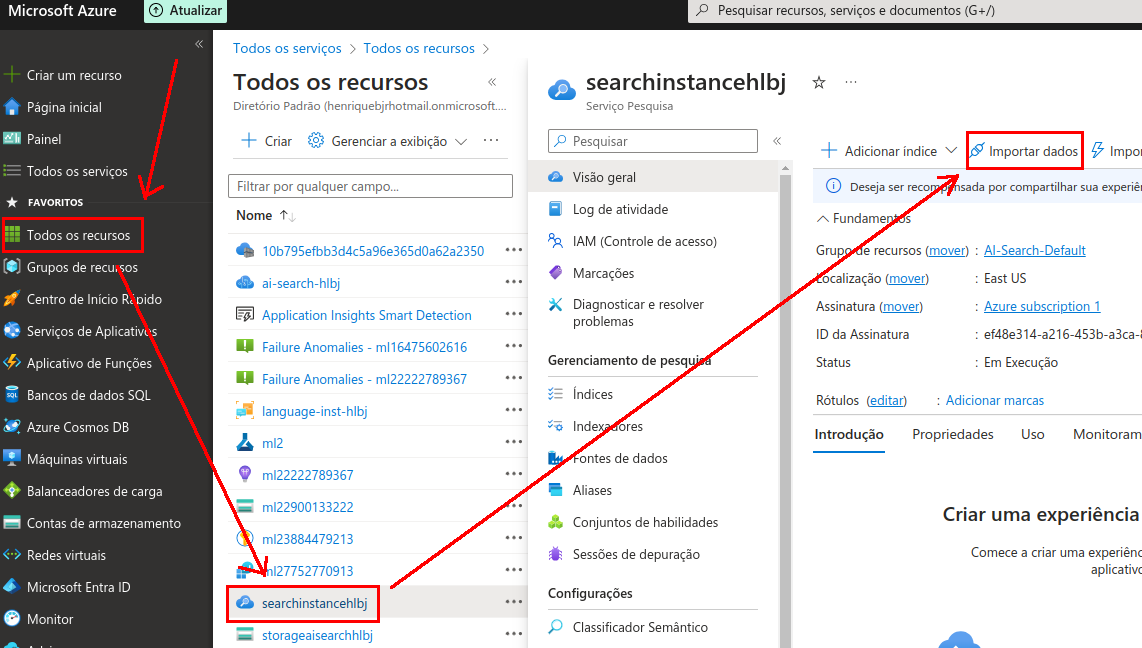Open more options for ai-search-hlbj row

pos(513,282)
